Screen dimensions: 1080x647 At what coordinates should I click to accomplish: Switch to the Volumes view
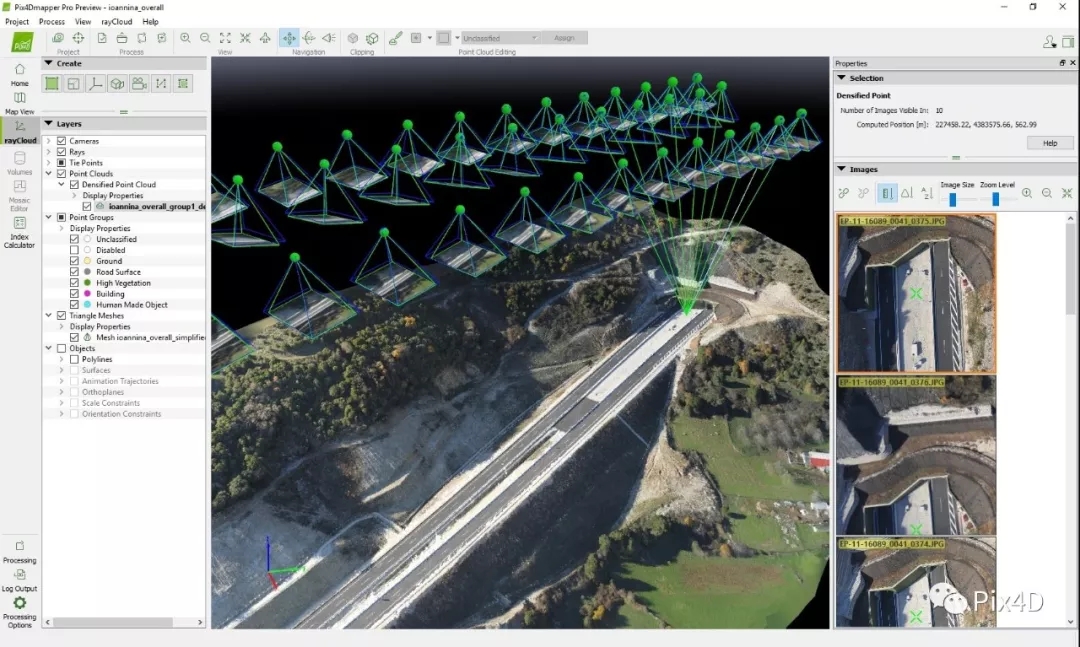(19, 163)
